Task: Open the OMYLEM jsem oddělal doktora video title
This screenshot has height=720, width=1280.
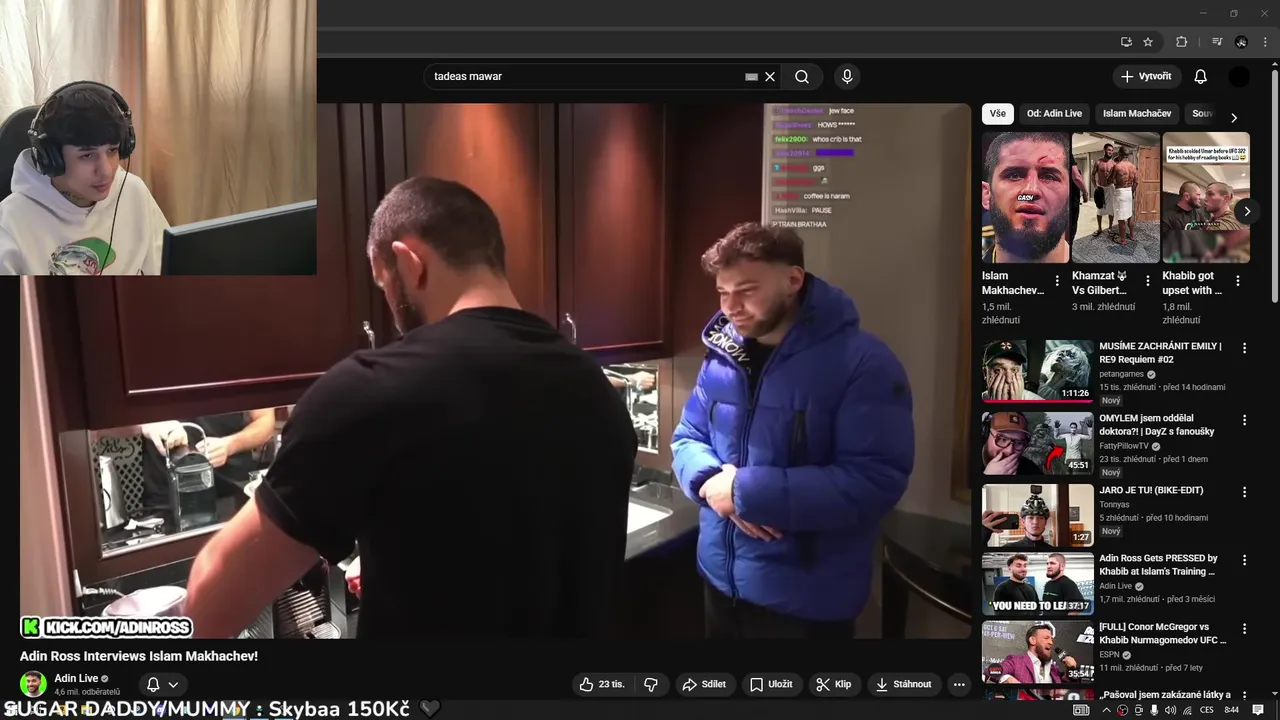Action: 1157,425
